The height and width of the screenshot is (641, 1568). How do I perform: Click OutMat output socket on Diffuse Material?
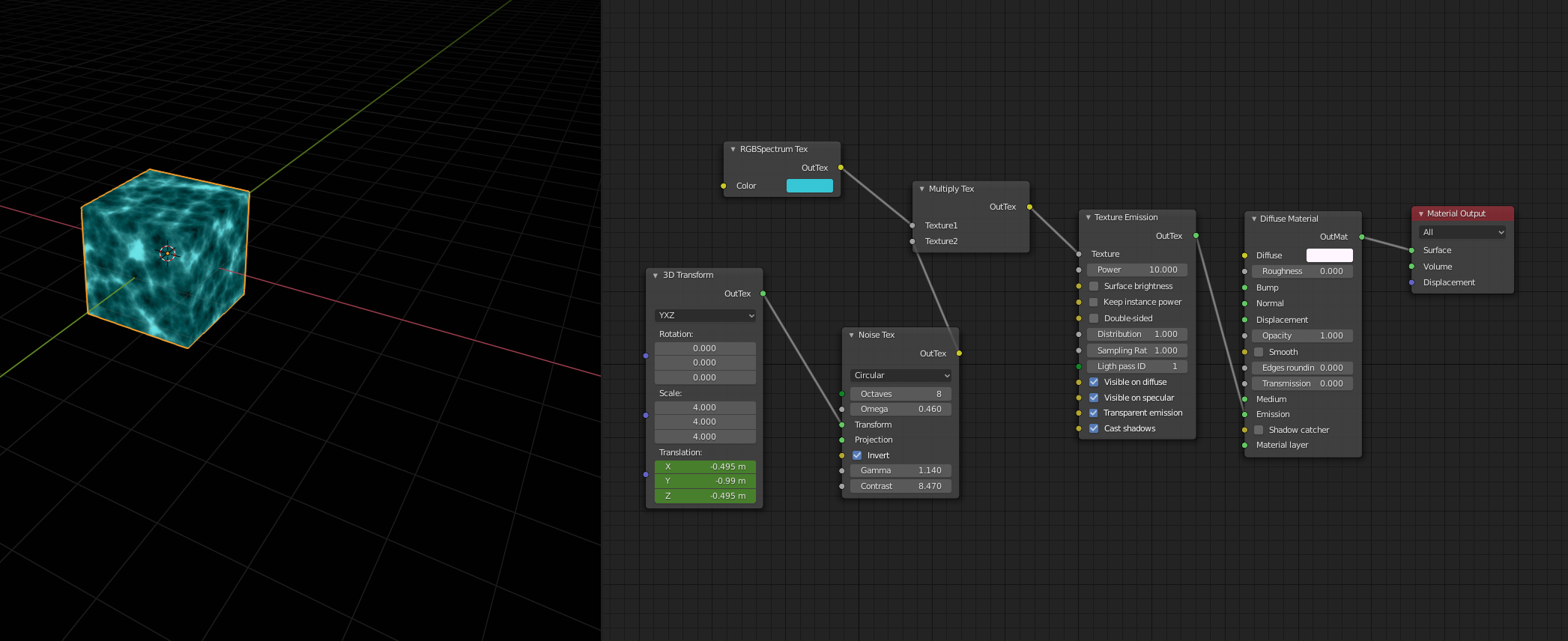1361,237
